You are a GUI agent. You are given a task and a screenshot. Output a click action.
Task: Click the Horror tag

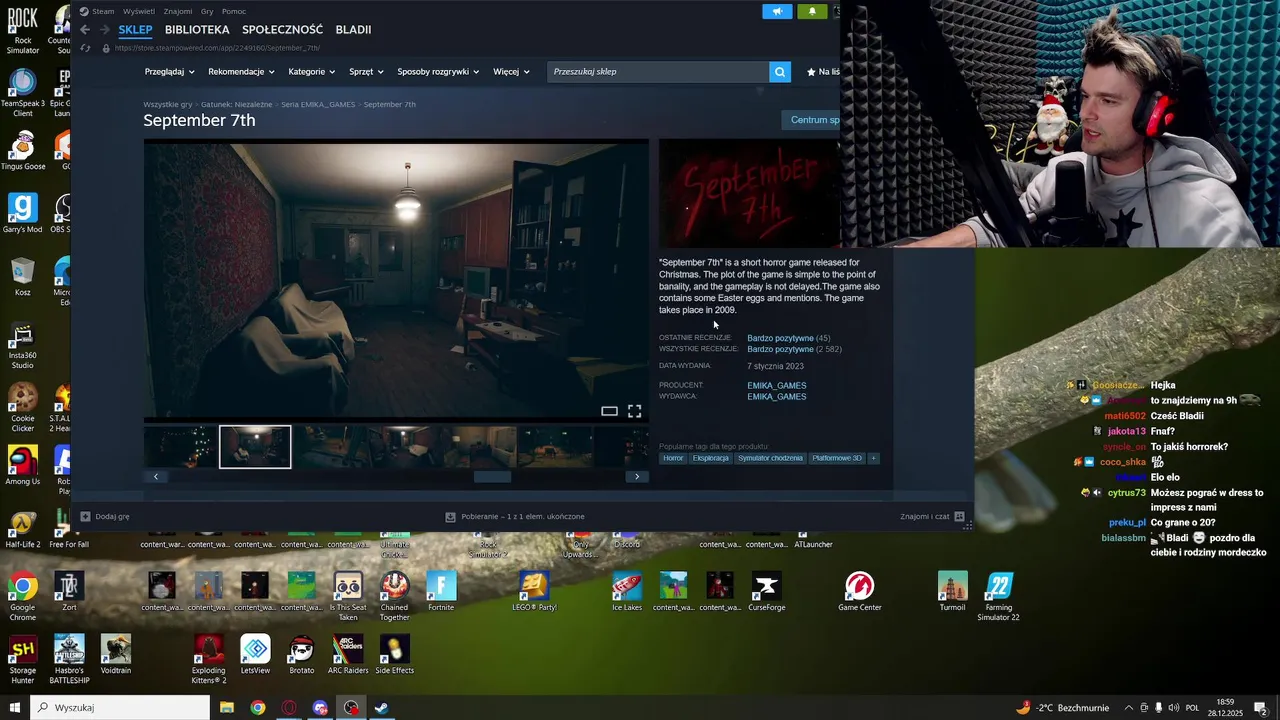click(673, 458)
